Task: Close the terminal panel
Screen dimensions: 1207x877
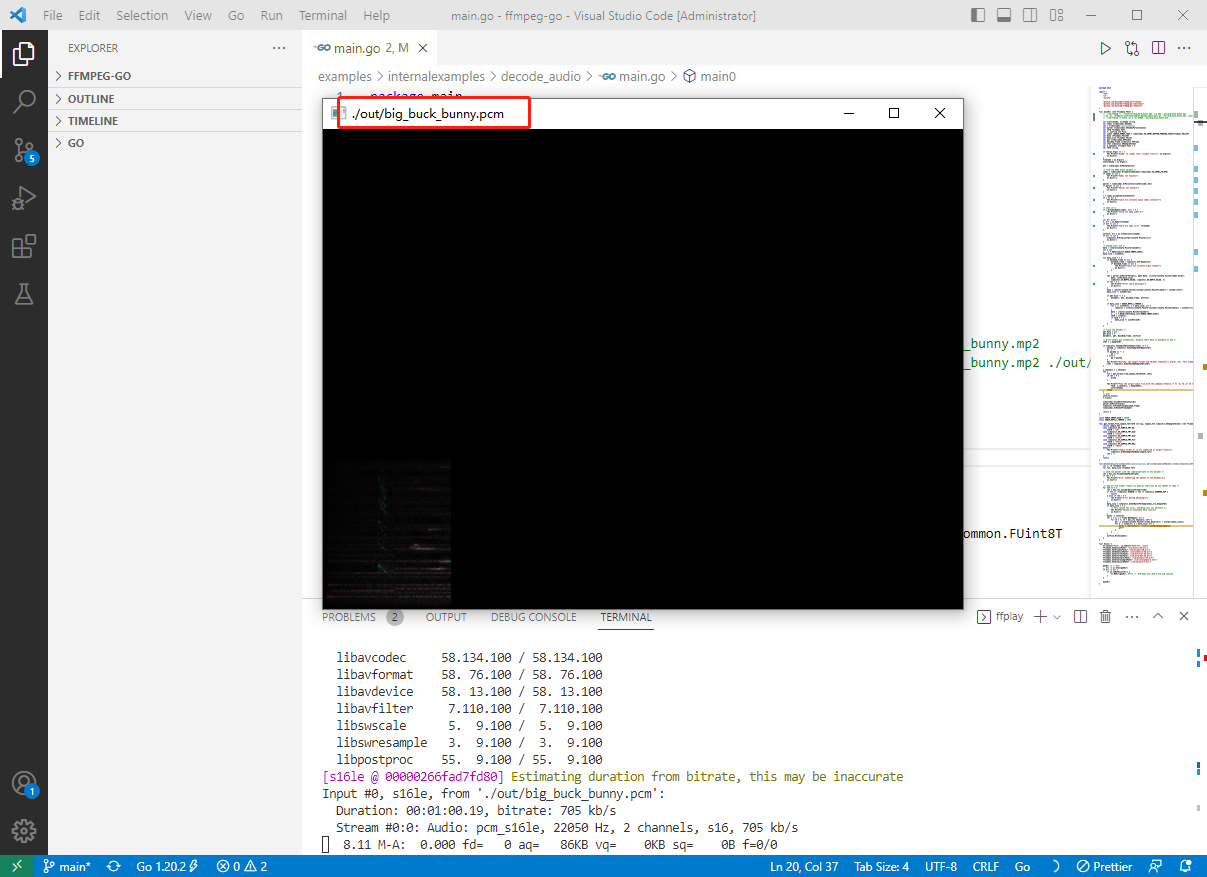Action: [x=1185, y=617]
